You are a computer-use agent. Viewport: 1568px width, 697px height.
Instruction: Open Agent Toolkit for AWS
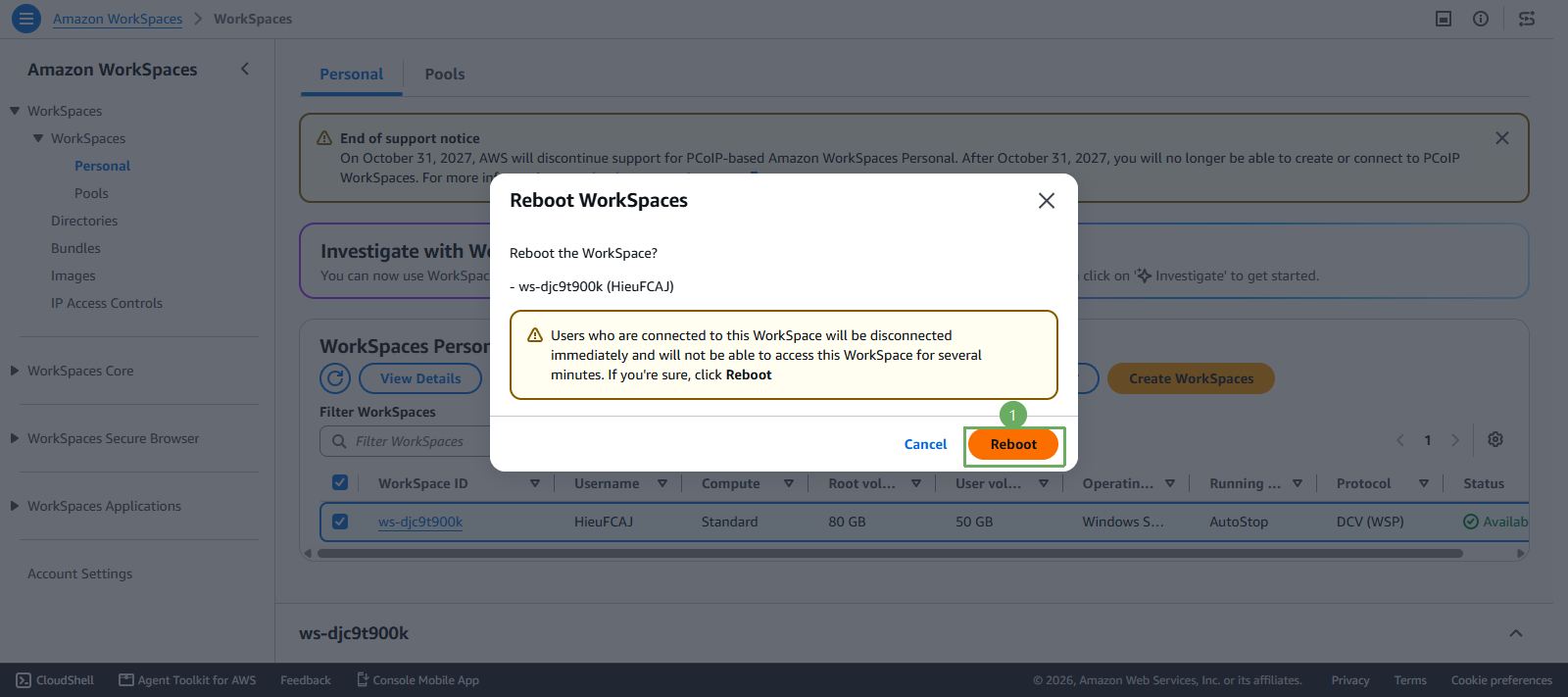point(187,680)
